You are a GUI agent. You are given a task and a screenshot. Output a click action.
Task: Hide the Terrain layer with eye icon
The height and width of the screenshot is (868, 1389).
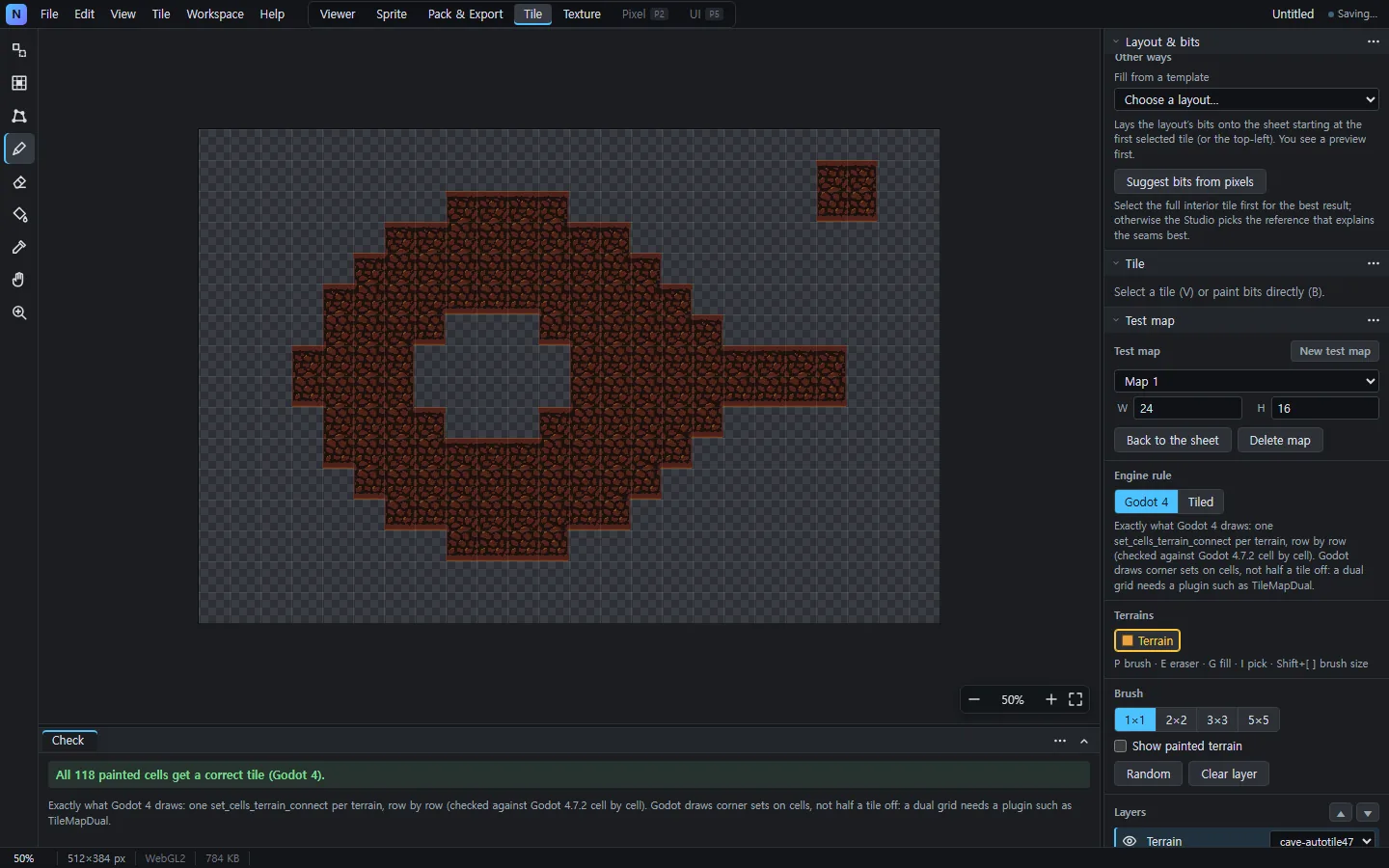point(1130,841)
